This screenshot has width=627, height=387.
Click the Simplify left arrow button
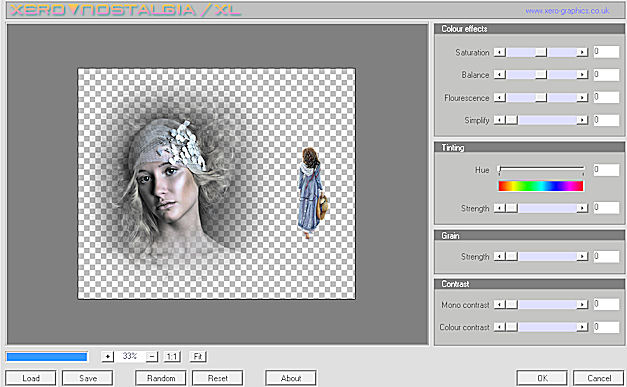point(499,120)
